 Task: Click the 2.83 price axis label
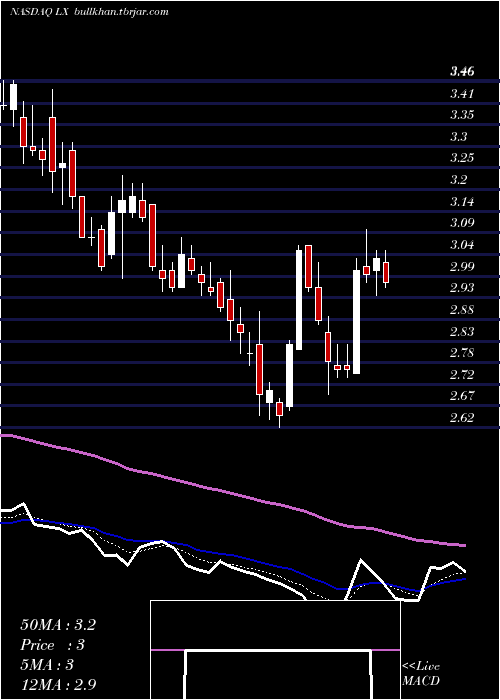click(462, 332)
